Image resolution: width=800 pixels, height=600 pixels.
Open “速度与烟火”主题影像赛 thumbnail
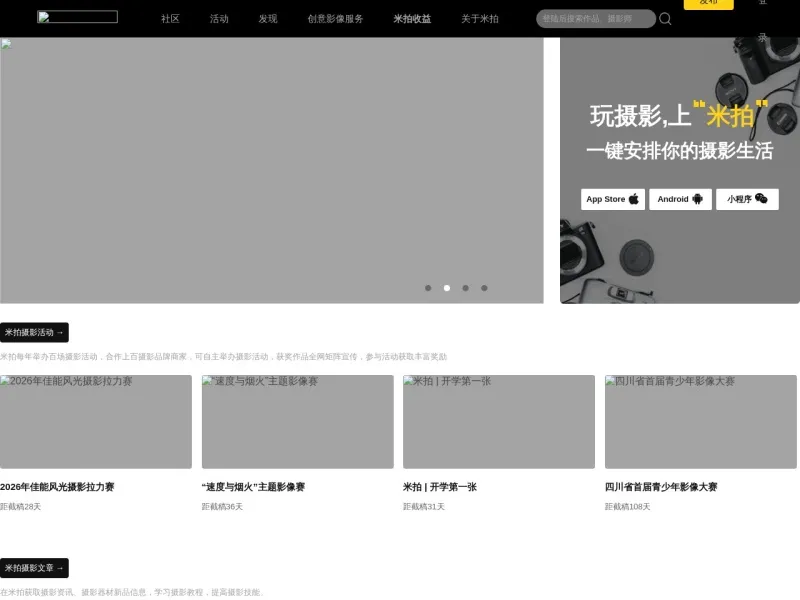pyautogui.click(x=297, y=422)
